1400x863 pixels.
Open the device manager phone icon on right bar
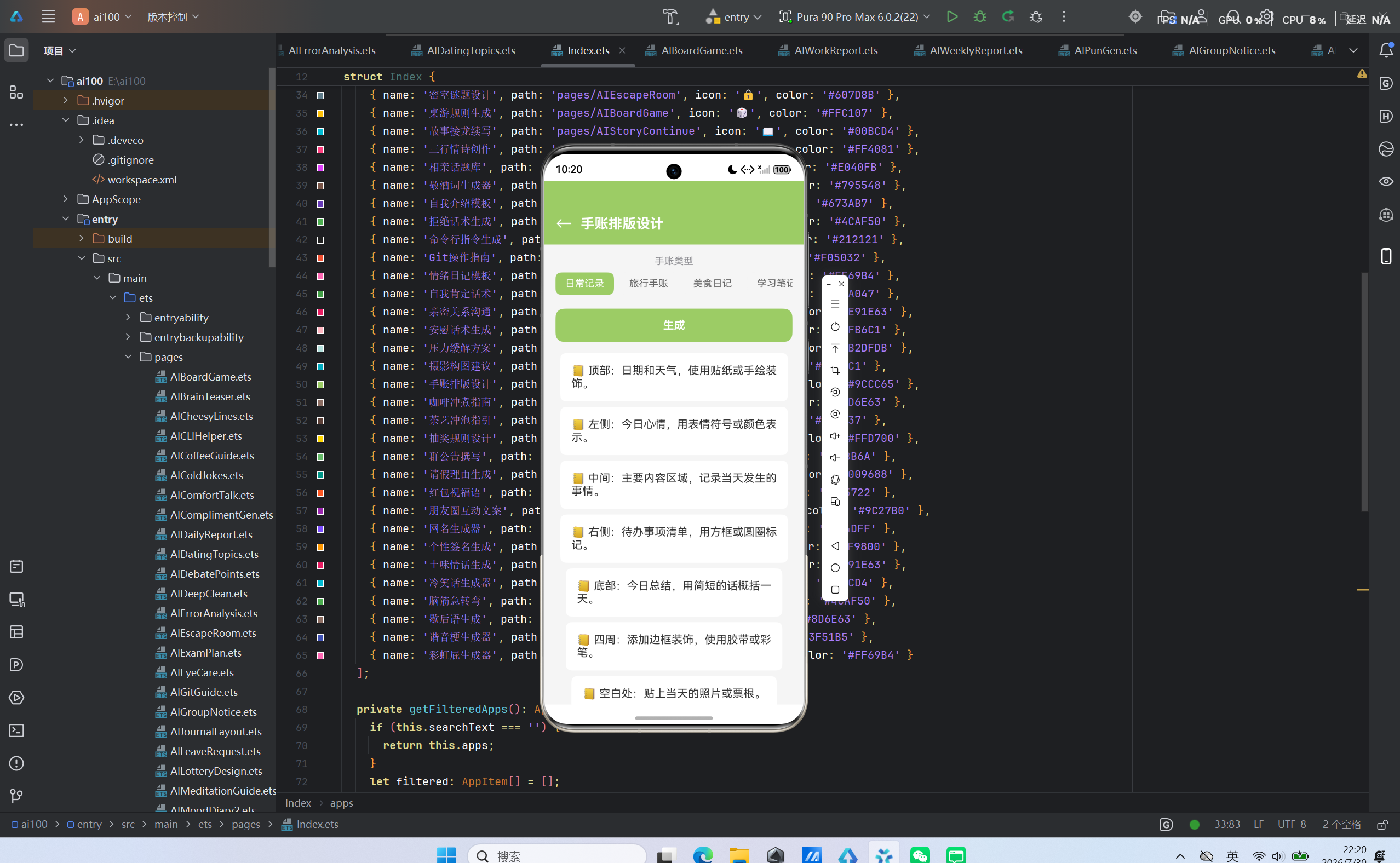1386,256
